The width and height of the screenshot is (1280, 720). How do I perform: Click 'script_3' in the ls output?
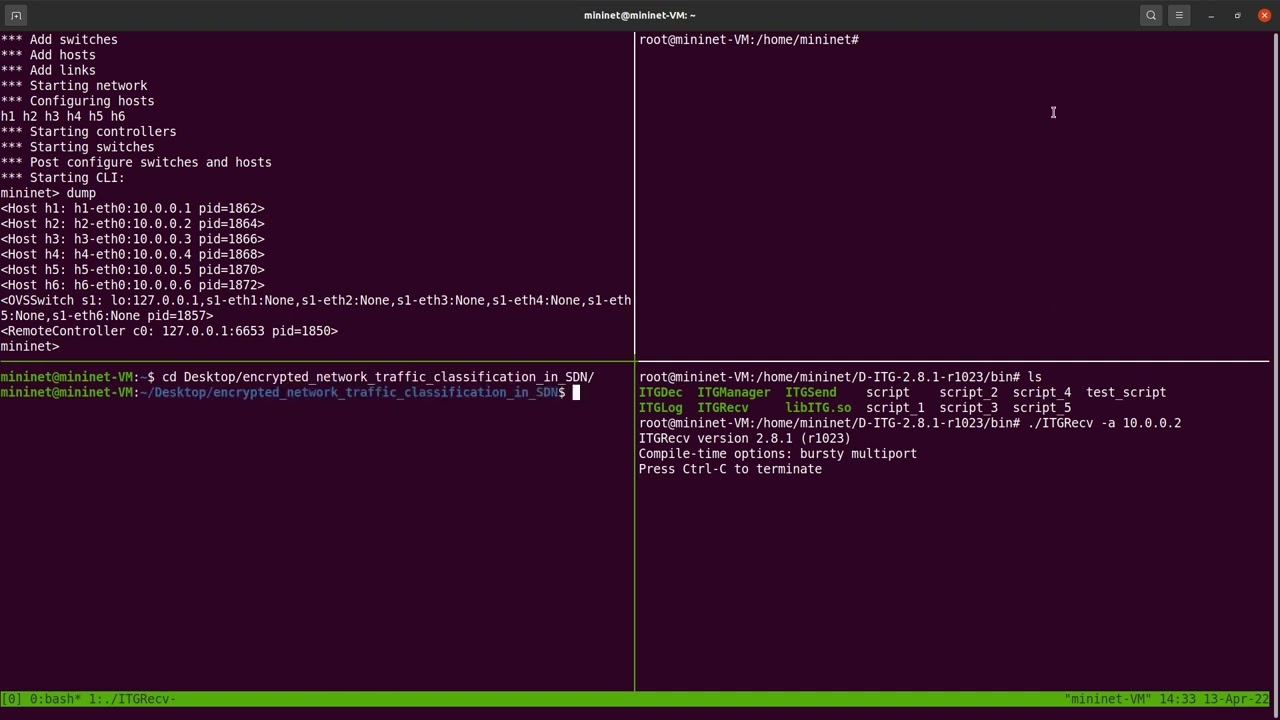coord(968,408)
